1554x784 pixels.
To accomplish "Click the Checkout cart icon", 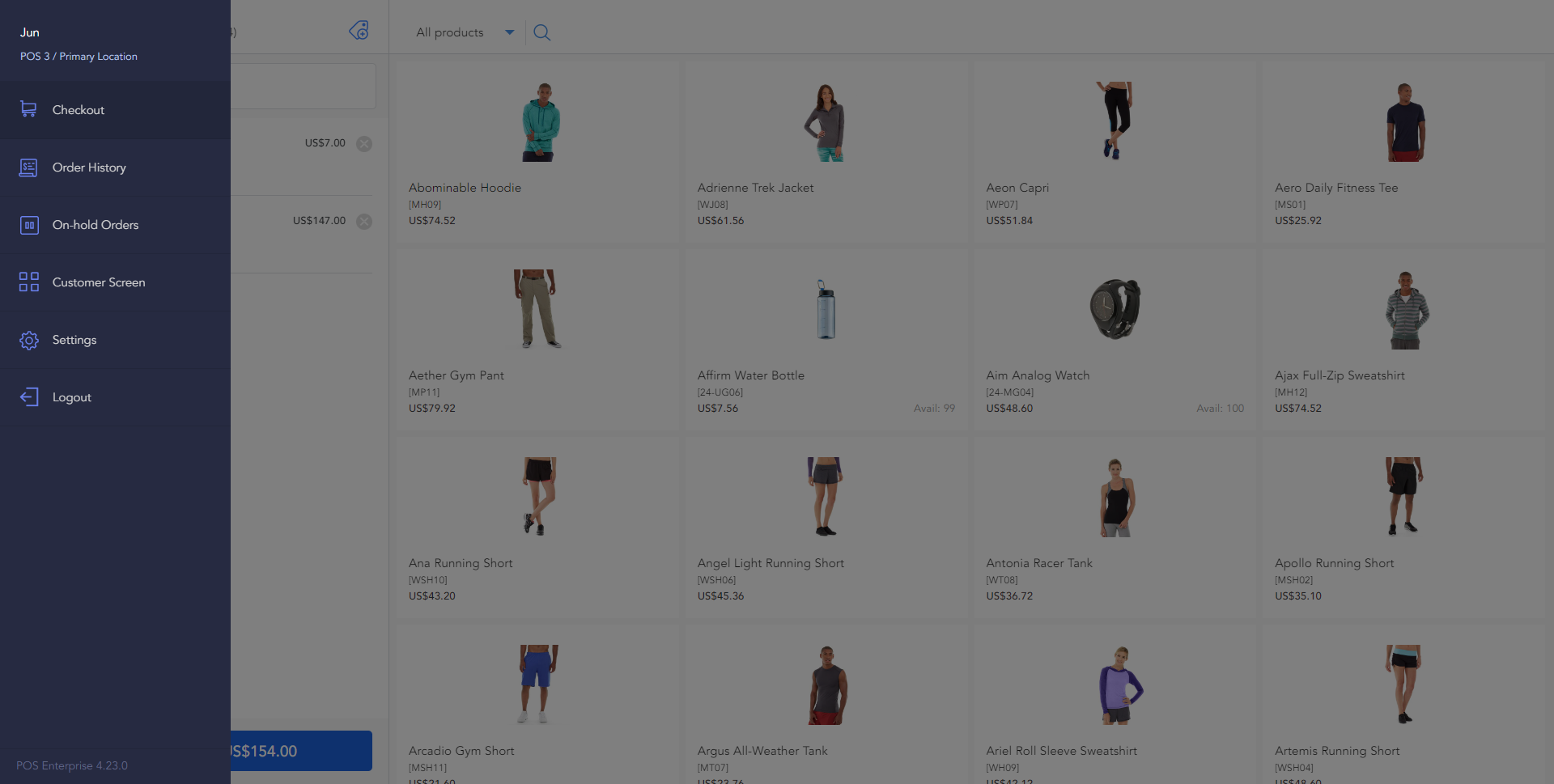I will (x=28, y=109).
